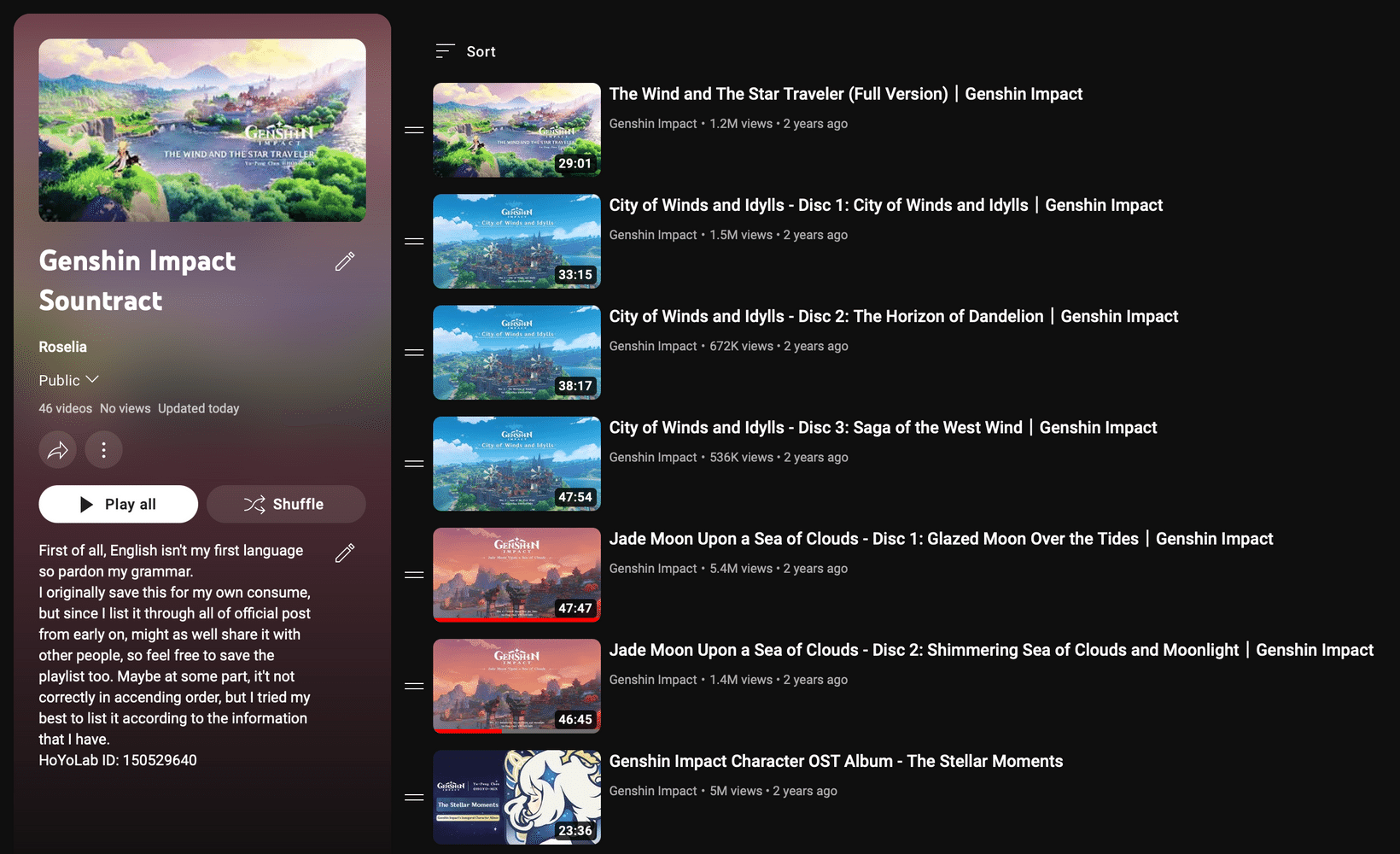This screenshot has height=854, width=1400.
Task: Select the Genshin Impact channel under the first video
Action: [652, 123]
